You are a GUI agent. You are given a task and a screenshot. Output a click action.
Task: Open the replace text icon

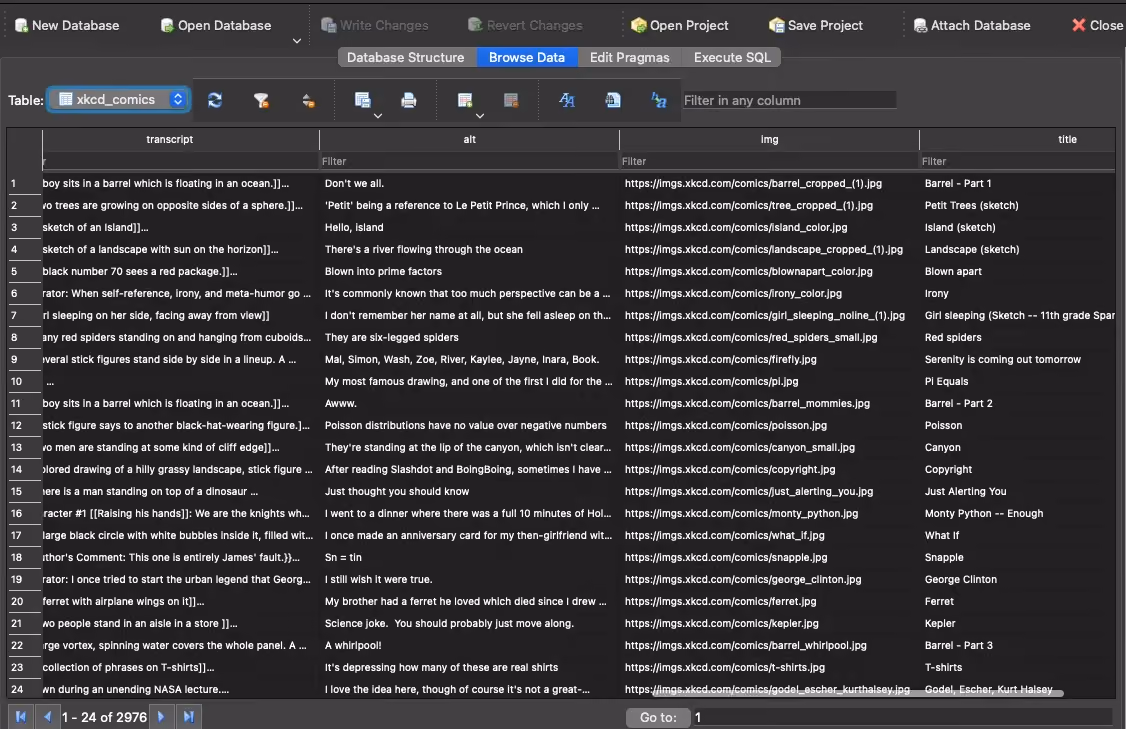coord(659,101)
